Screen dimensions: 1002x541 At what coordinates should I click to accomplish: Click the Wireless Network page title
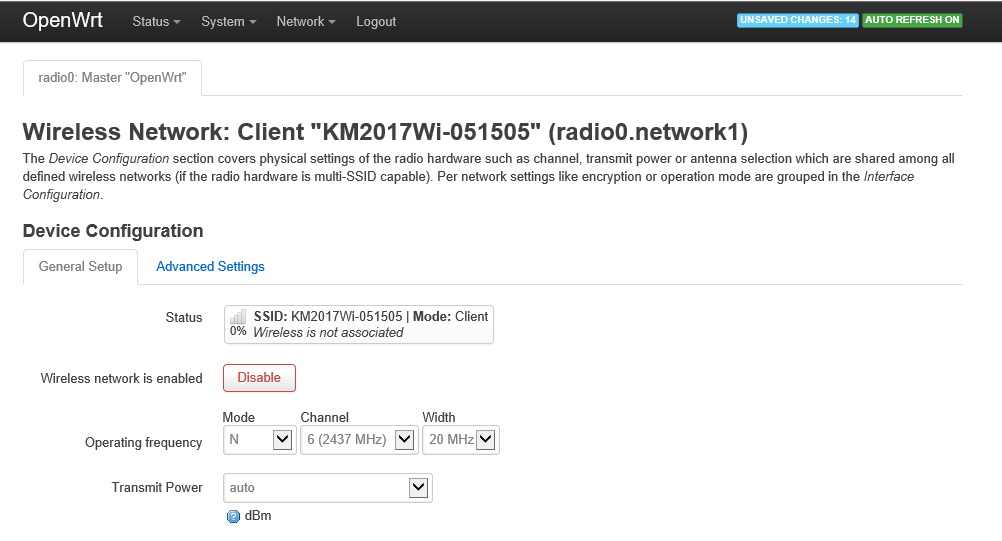(385, 132)
